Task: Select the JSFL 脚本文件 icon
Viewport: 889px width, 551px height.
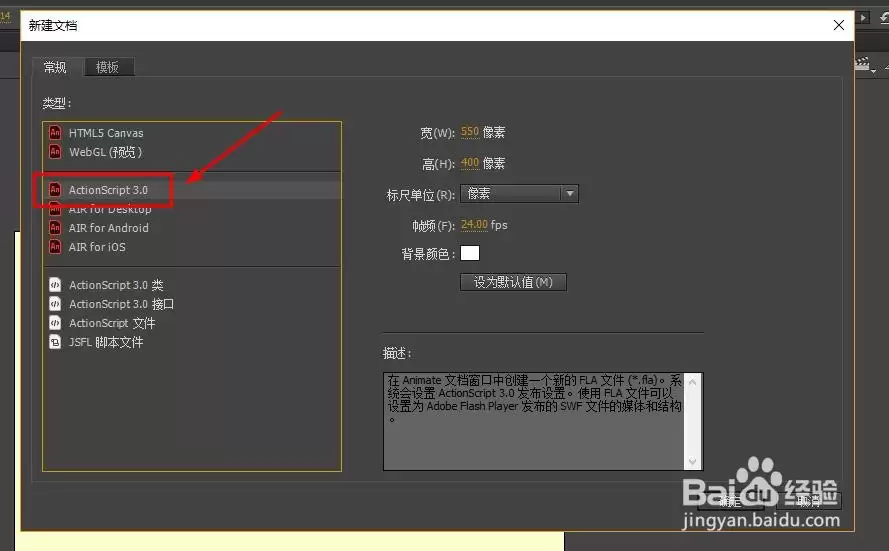Action: (55, 342)
